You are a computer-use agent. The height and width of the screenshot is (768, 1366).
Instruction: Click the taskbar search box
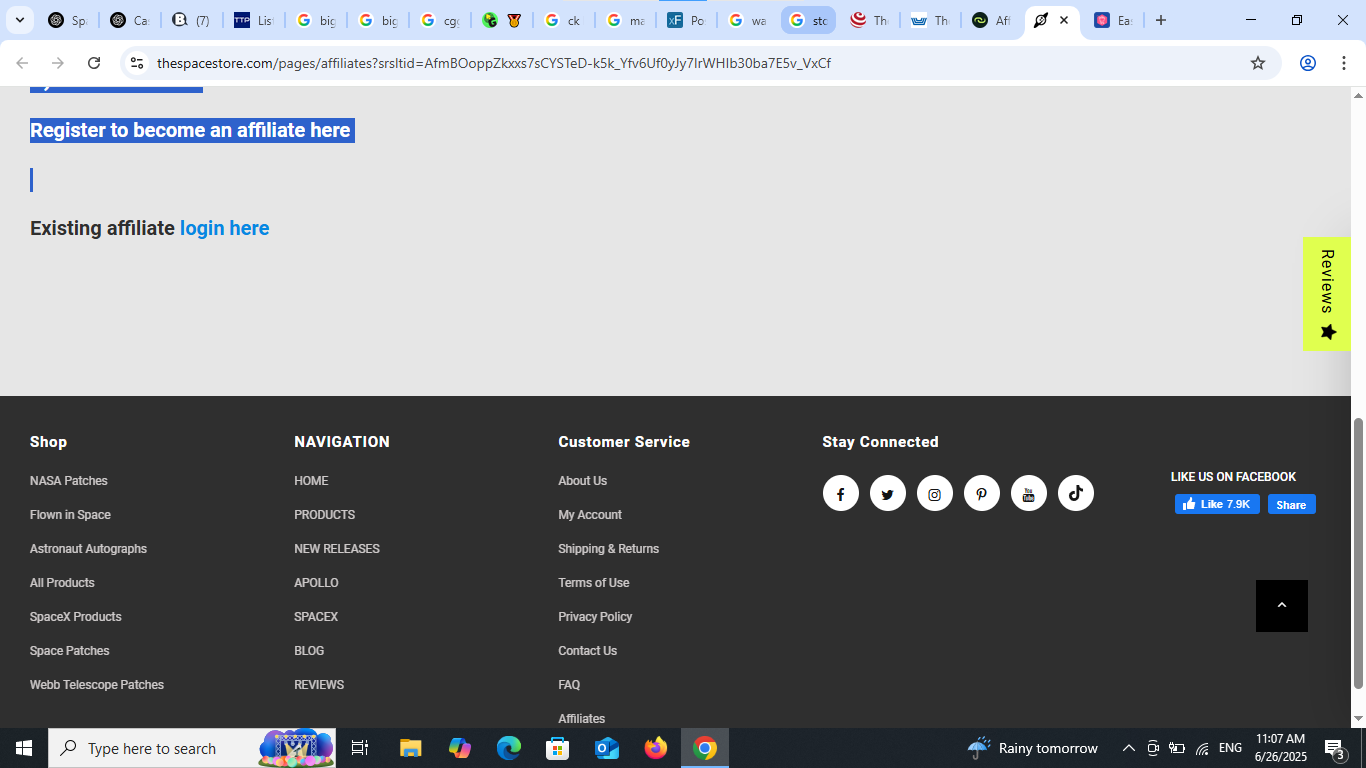[x=192, y=748]
